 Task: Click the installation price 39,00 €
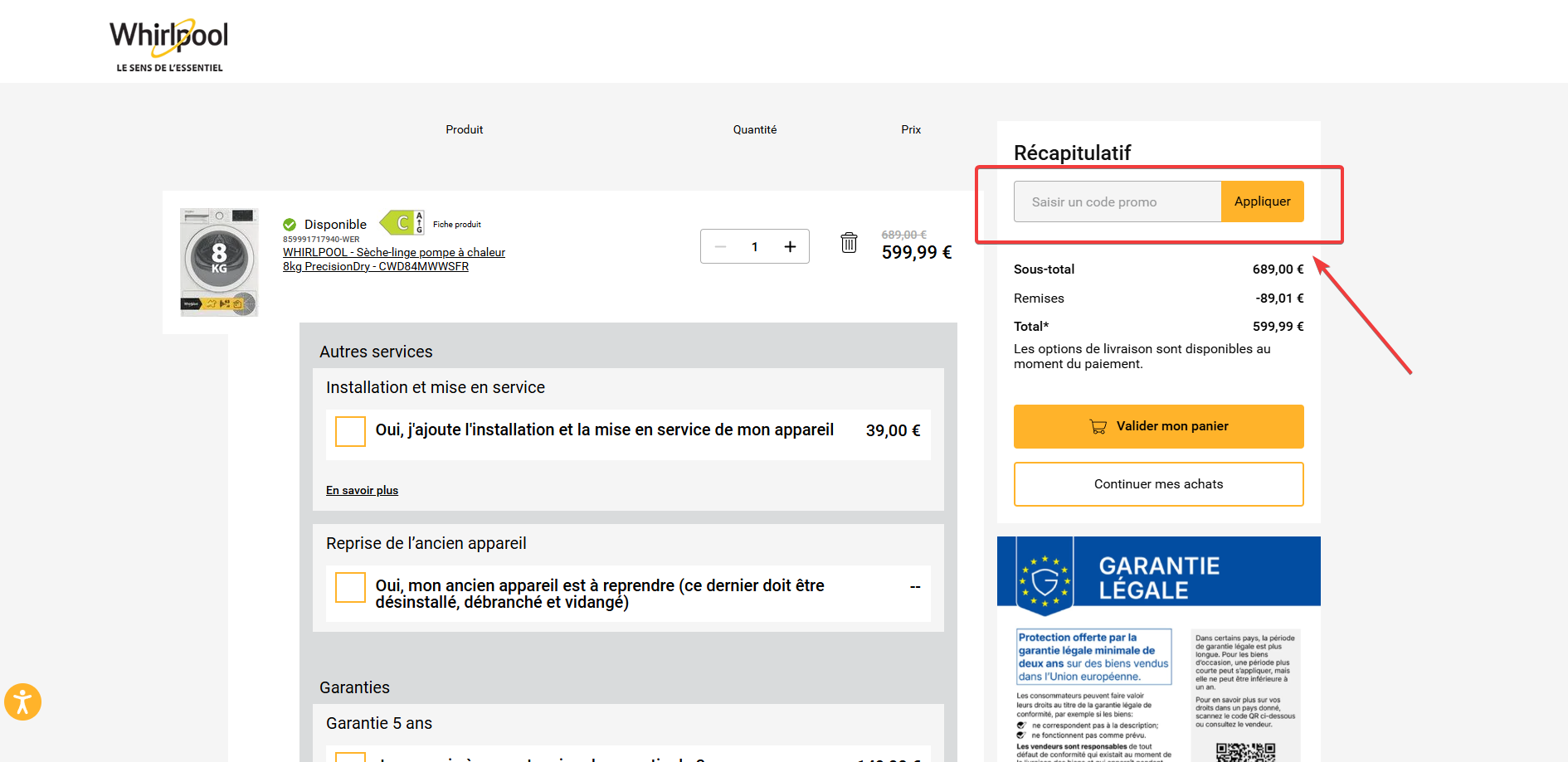point(894,430)
